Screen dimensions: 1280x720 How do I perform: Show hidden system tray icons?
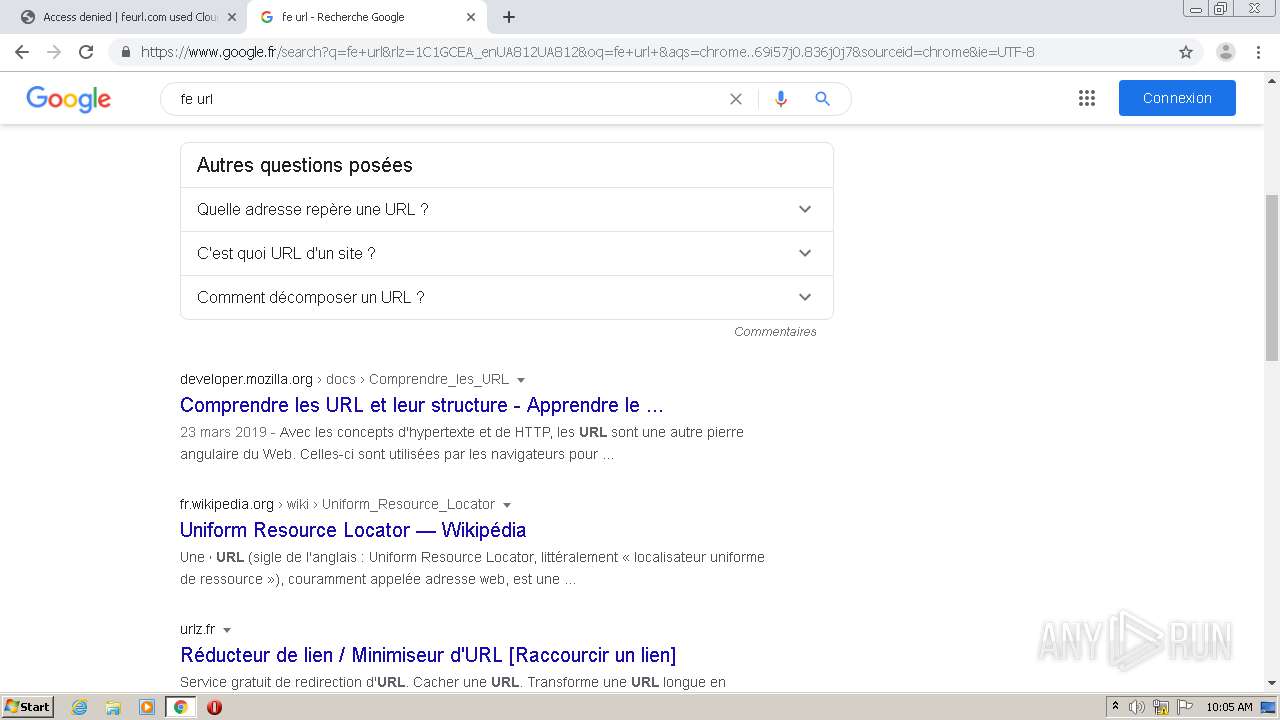coord(1115,707)
